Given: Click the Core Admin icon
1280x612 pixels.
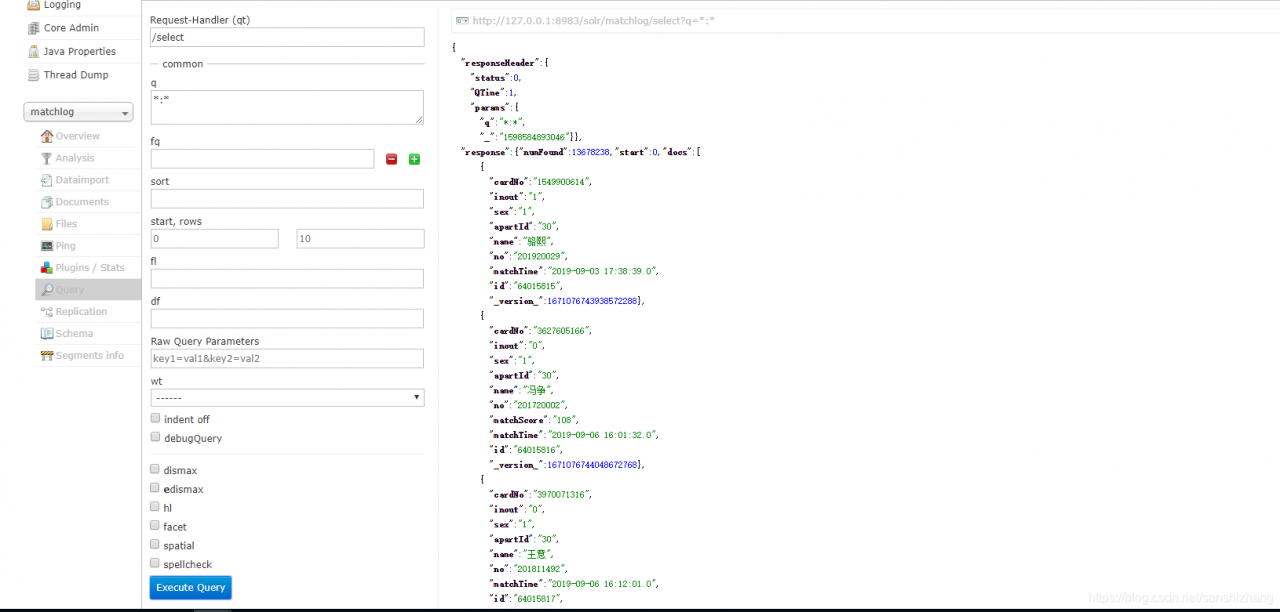Looking at the screenshot, I should tap(34, 28).
